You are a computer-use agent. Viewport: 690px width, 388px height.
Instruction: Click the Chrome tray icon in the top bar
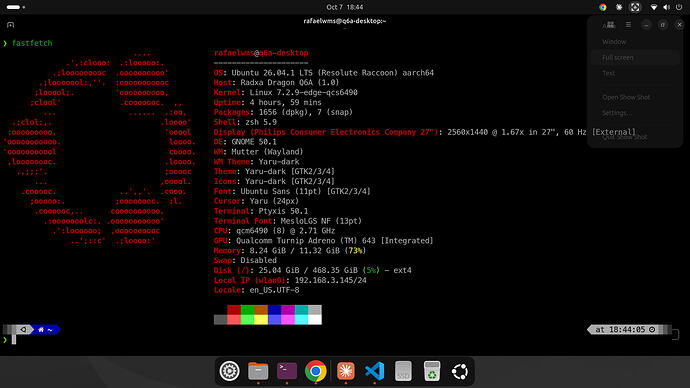(x=602, y=7)
